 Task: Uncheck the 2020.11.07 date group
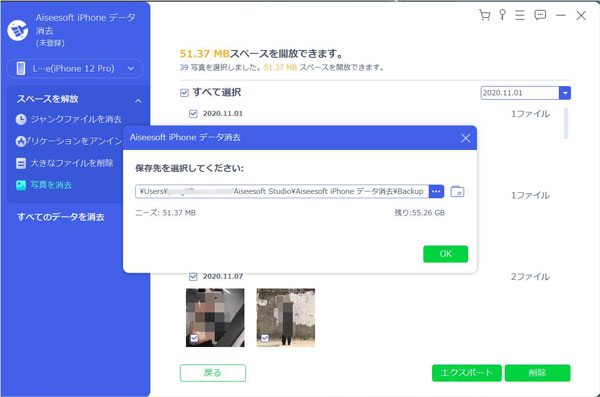[x=193, y=276]
